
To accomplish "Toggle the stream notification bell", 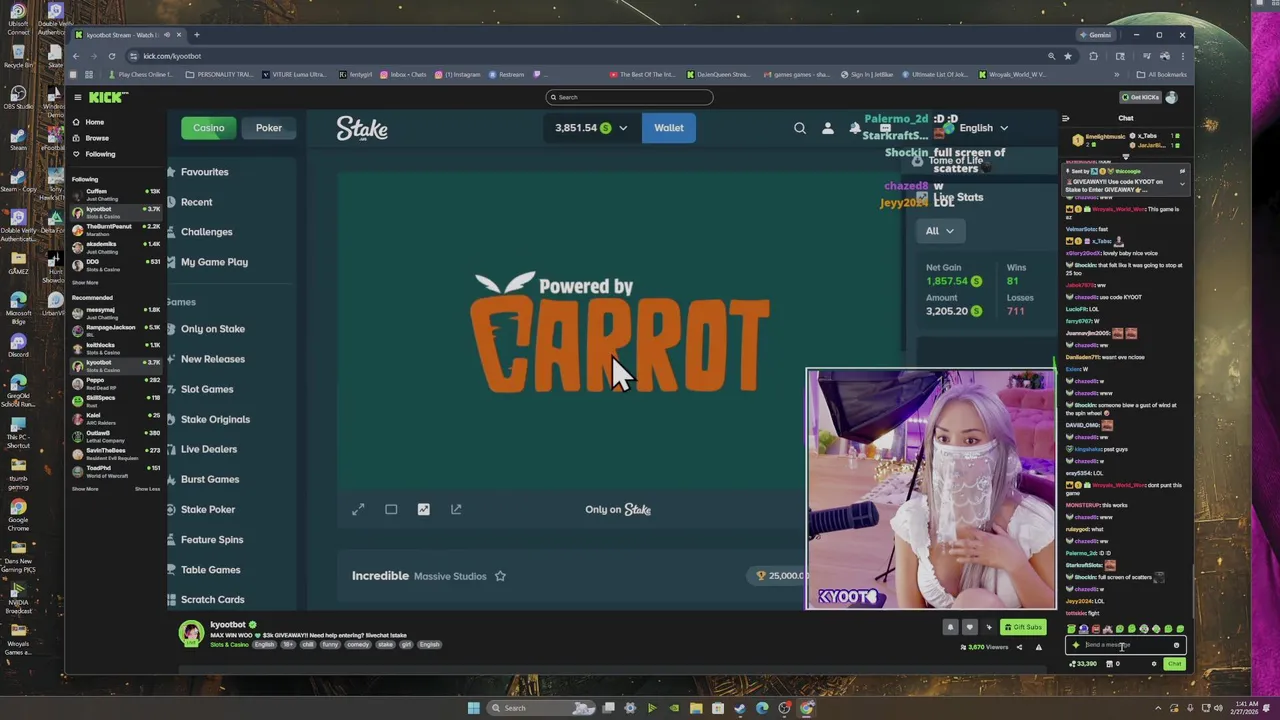I will click(x=950, y=627).
